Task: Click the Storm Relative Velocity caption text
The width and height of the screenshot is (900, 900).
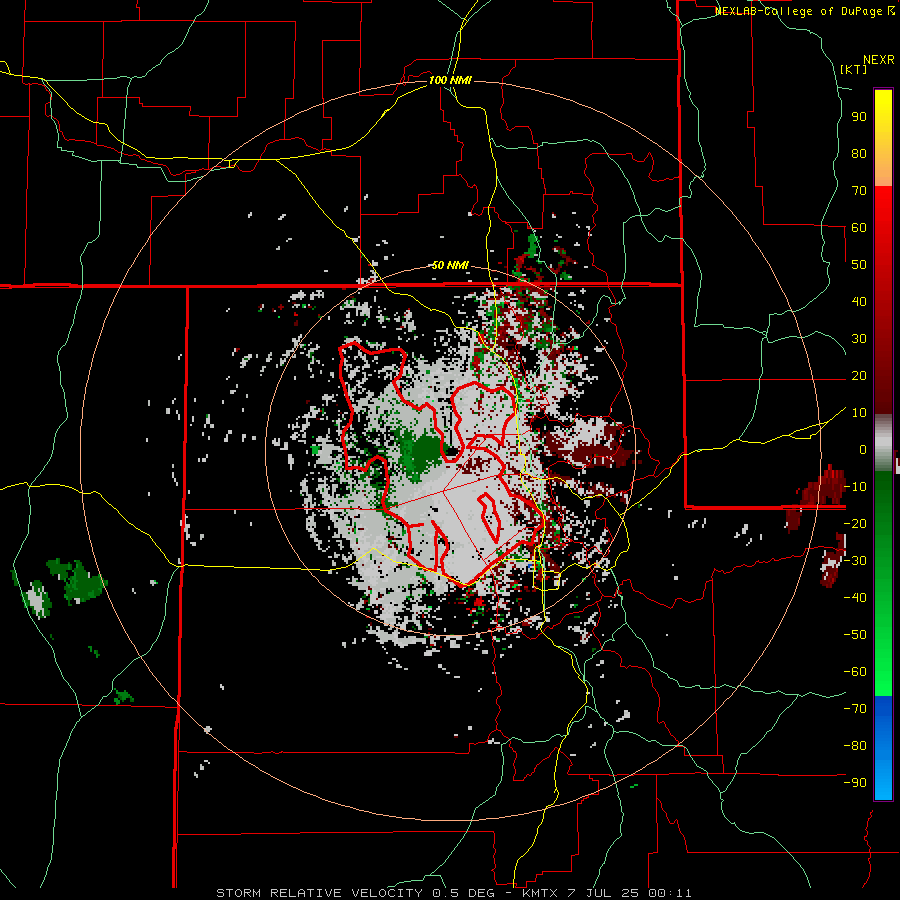Action: pos(453,893)
